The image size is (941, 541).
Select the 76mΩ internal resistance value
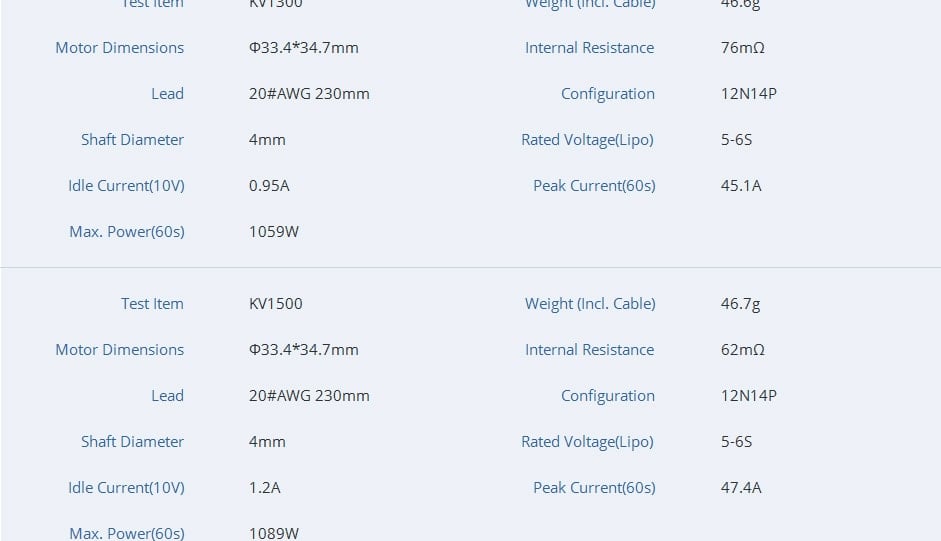(742, 48)
